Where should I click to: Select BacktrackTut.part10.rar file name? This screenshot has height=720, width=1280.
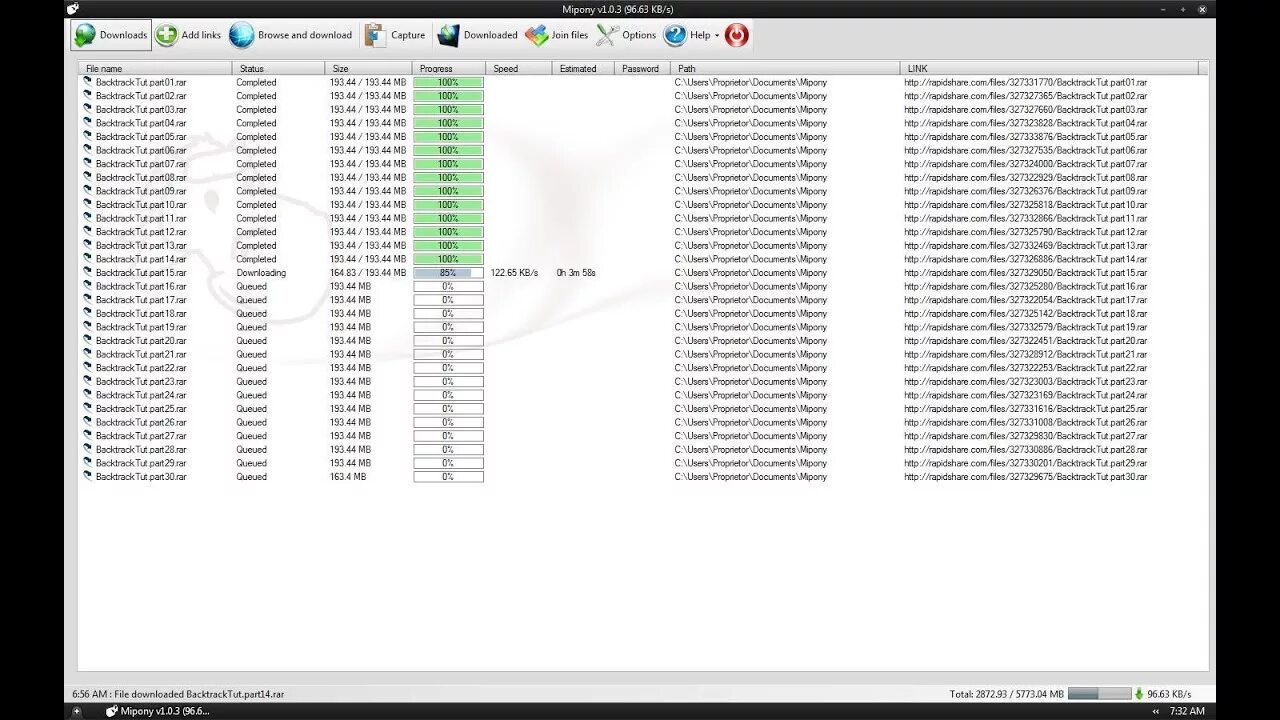(x=141, y=205)
